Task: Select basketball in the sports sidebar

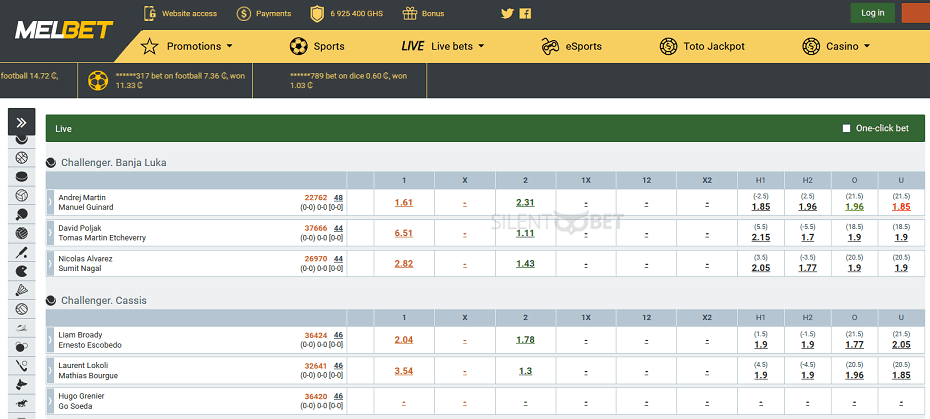Action: (x=21, y=158)
